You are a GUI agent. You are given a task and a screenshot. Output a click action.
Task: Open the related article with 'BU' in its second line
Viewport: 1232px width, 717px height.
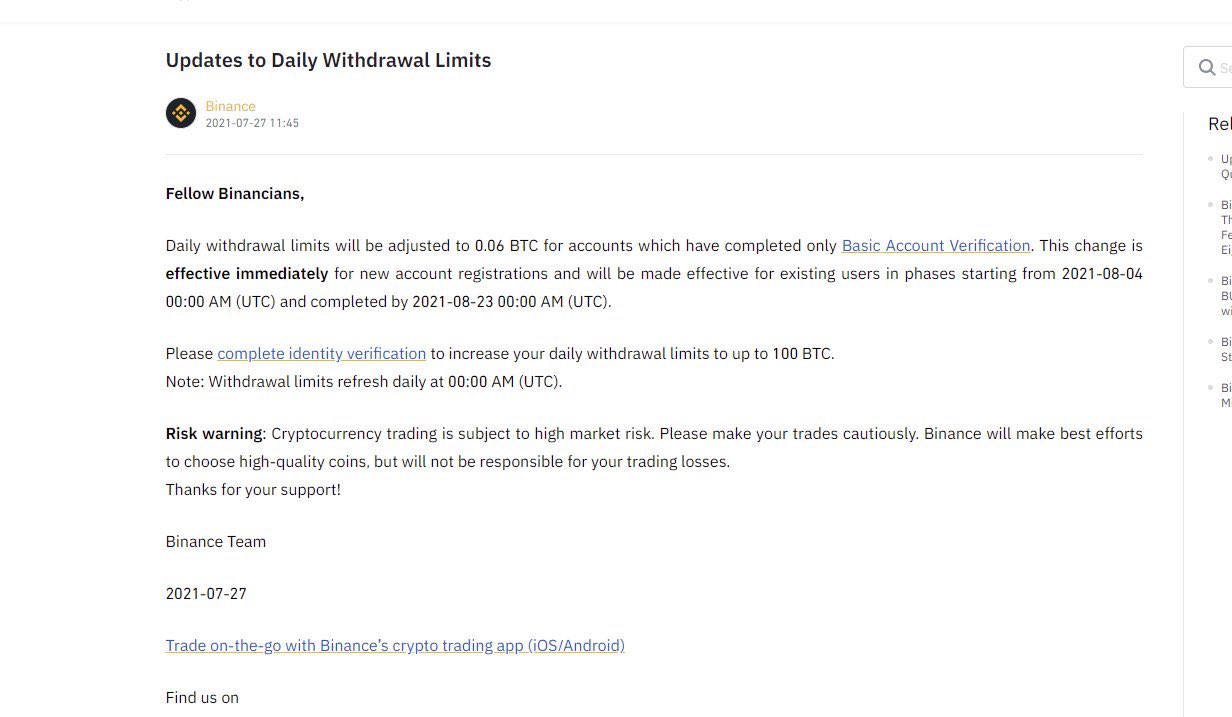1226,296
